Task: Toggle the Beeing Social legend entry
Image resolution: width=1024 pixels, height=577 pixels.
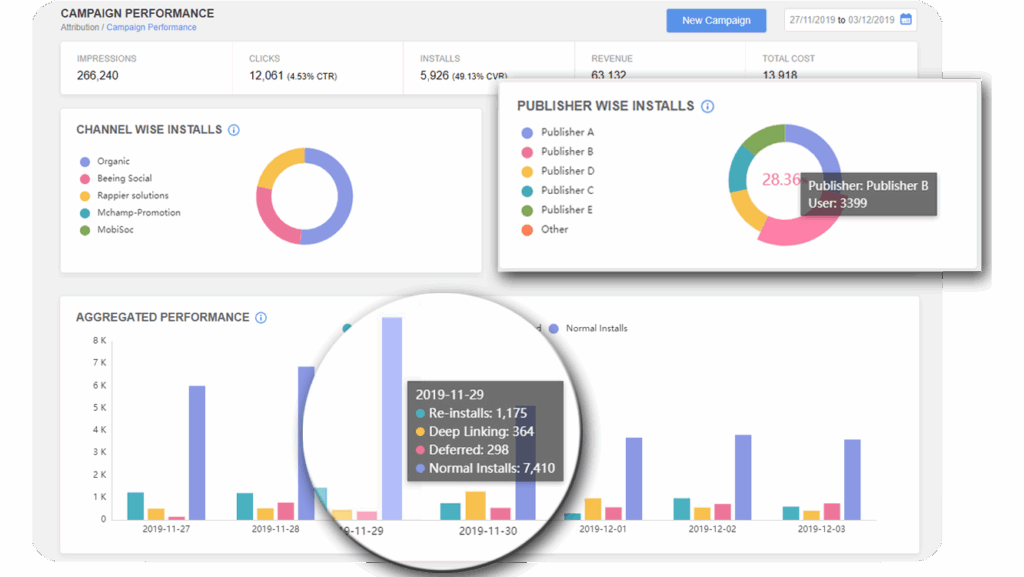Action: click(x=116, y=178)
